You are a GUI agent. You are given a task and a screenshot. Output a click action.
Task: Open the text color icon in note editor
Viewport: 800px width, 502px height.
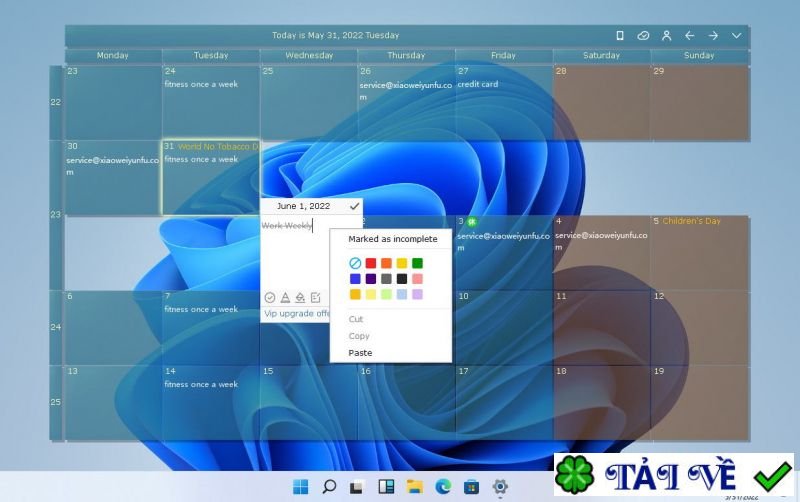tap(285, 297)
